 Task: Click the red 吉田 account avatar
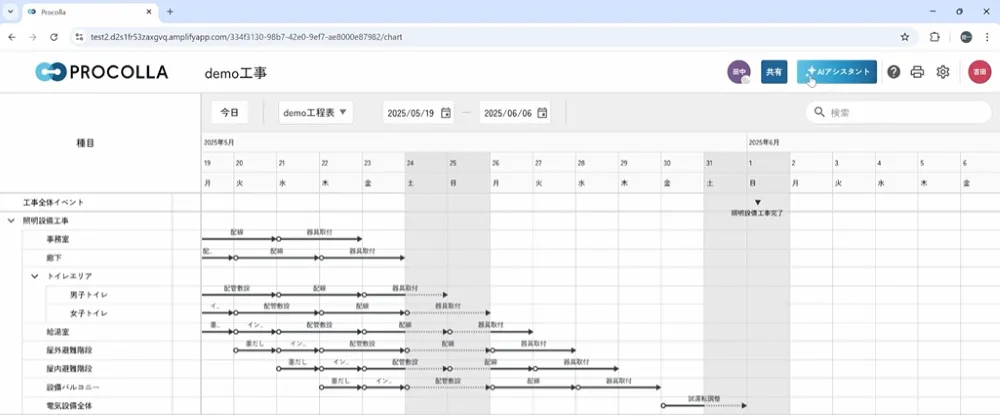(x=979, y=72)
